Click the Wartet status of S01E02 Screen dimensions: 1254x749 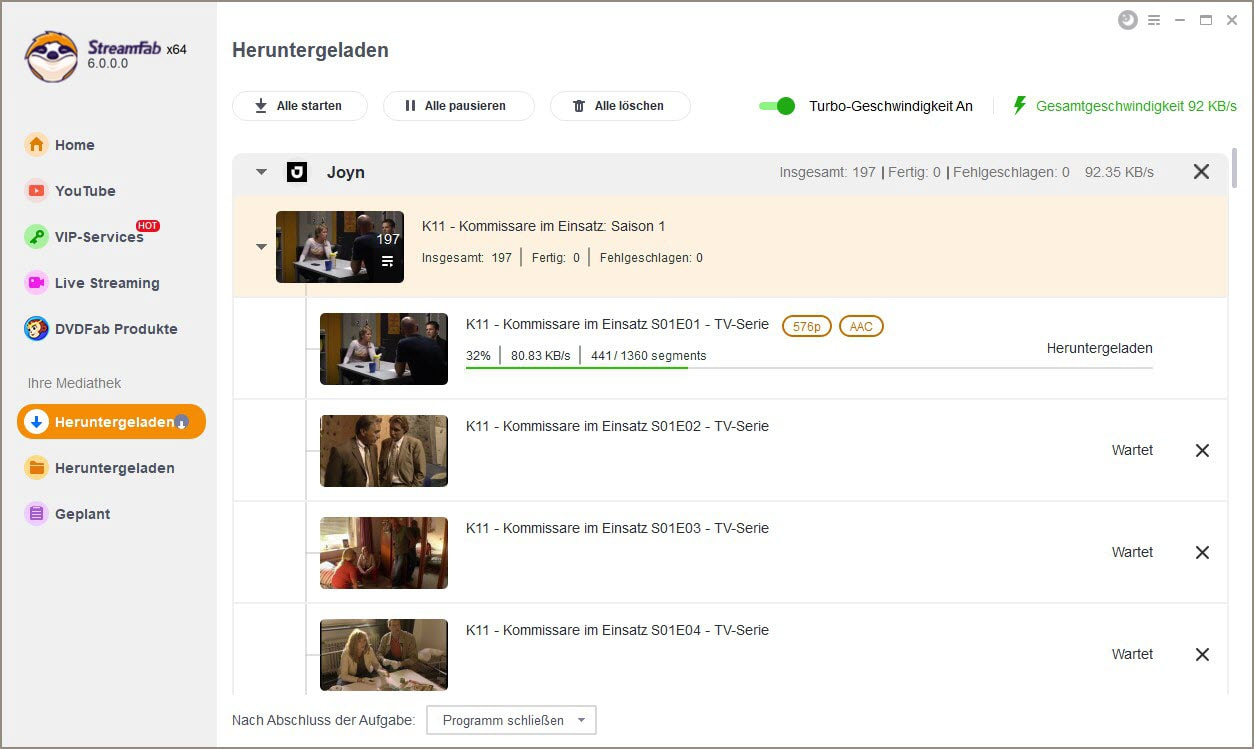(x=1132, y=451)
